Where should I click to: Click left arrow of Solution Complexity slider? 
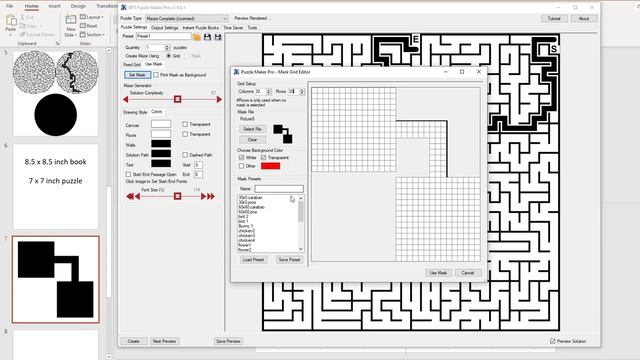[x=126, y=99]
